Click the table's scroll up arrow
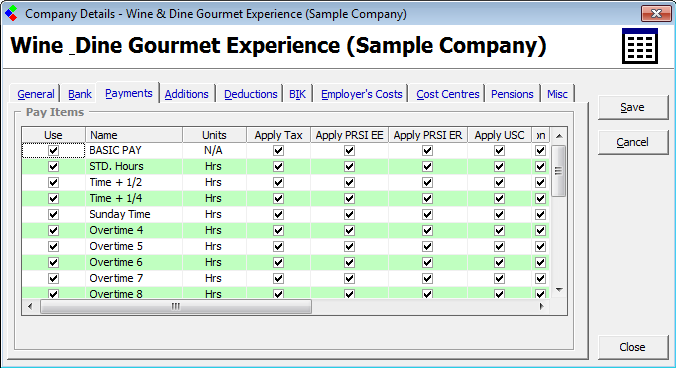Image resolution: width=676 pixels, height=368 pixels. tap(559, 136)
